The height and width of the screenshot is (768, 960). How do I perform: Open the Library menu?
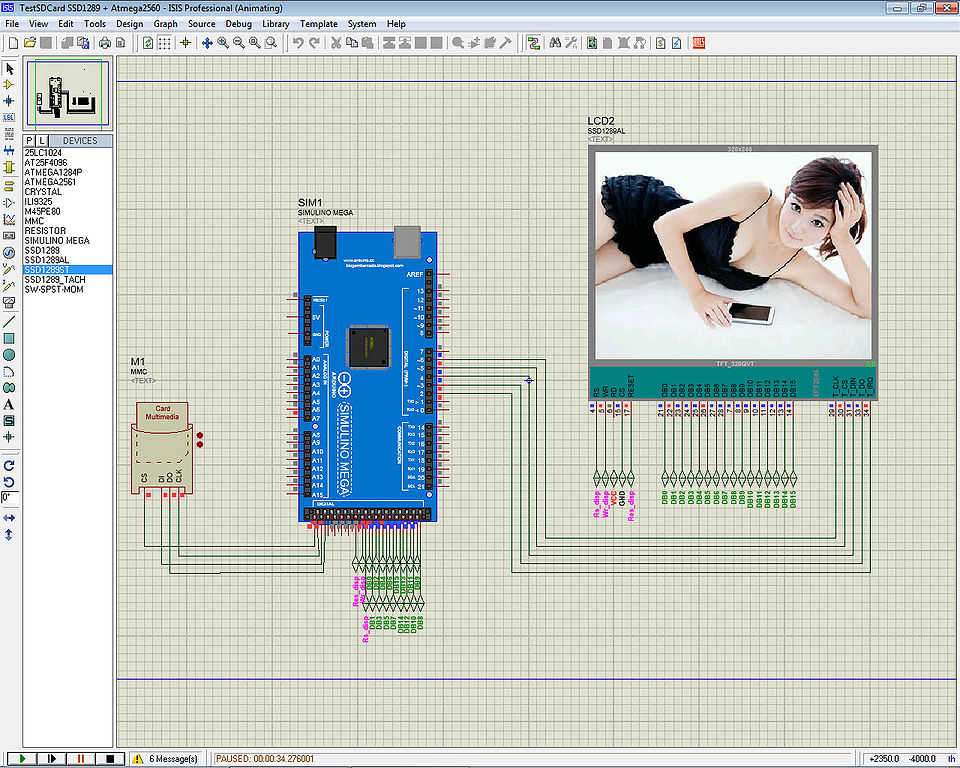pyautogui.click(x=276, y=24)
